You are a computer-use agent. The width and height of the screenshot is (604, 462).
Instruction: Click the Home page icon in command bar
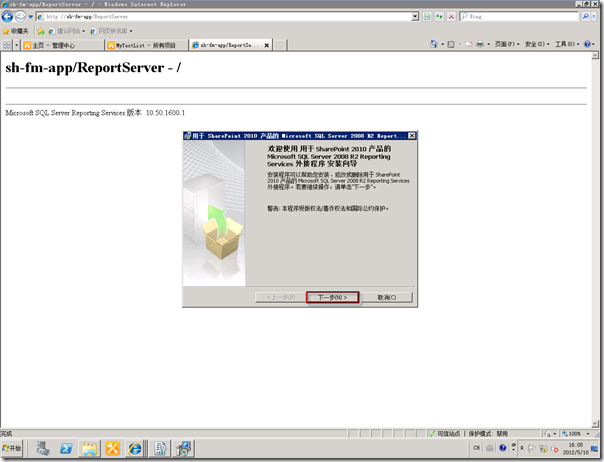pyautogui.click(x=434, y=44)
